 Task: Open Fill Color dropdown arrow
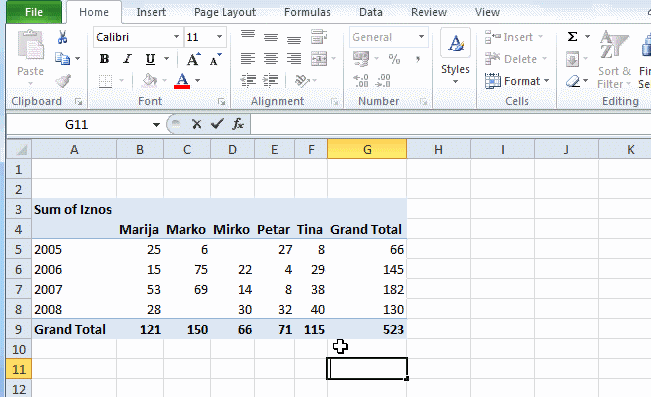tap(164, 81)
